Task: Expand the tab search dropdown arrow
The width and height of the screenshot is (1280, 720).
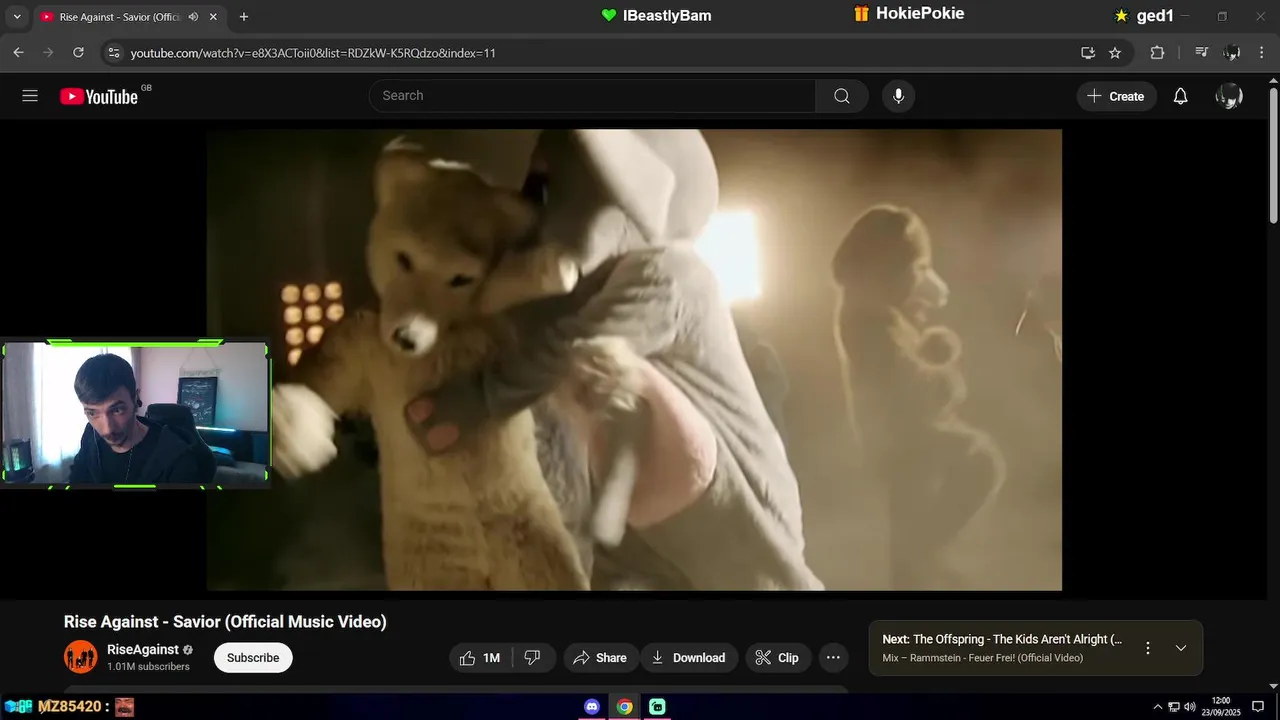Action: pyautogui.click(x=16, y=17)
